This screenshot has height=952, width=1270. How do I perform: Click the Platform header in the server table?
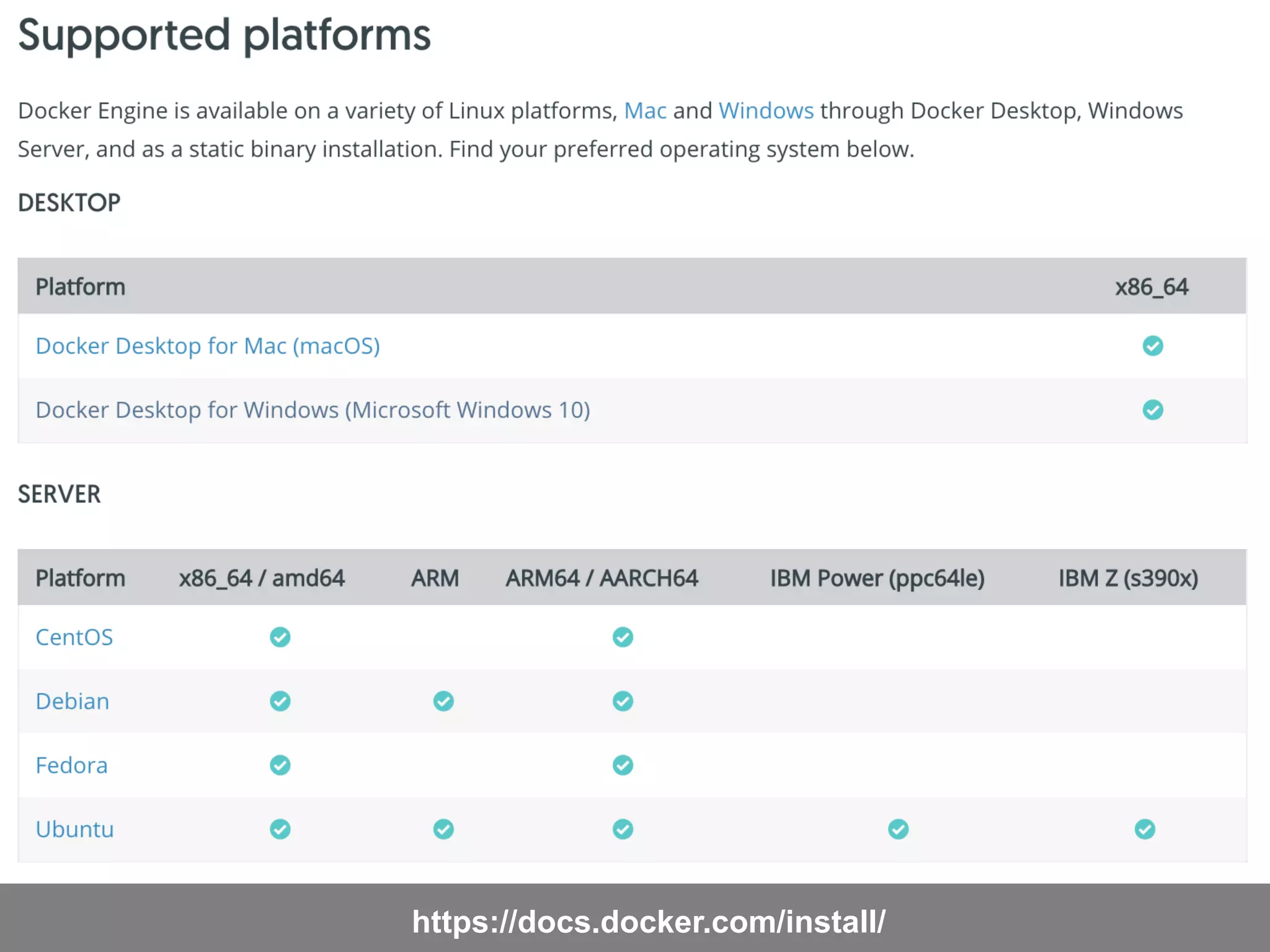[80, 578]
